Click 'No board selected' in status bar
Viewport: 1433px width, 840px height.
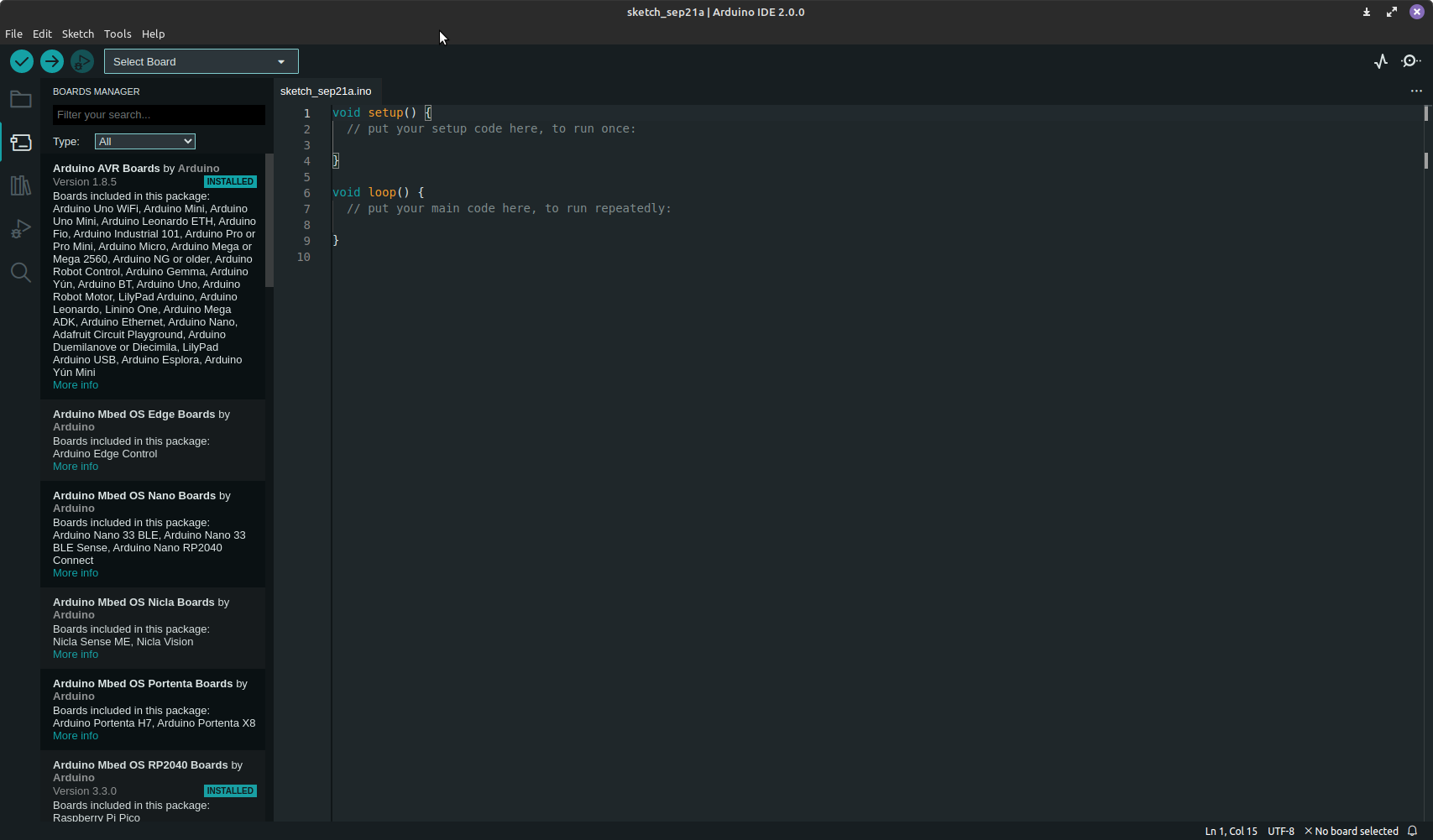point(1351,831)
